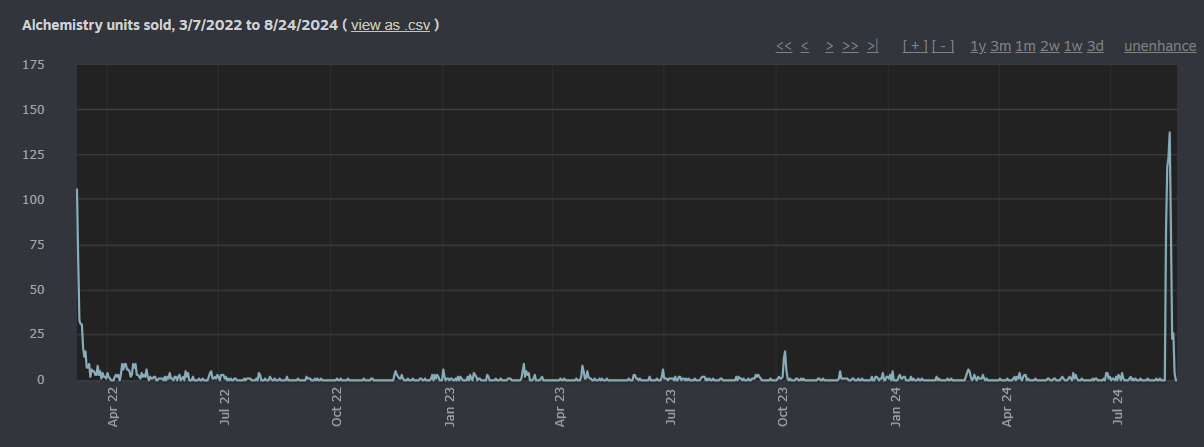
Task: Click the 'Apr 23' x-axis label
Action: (x=559, y=408)
